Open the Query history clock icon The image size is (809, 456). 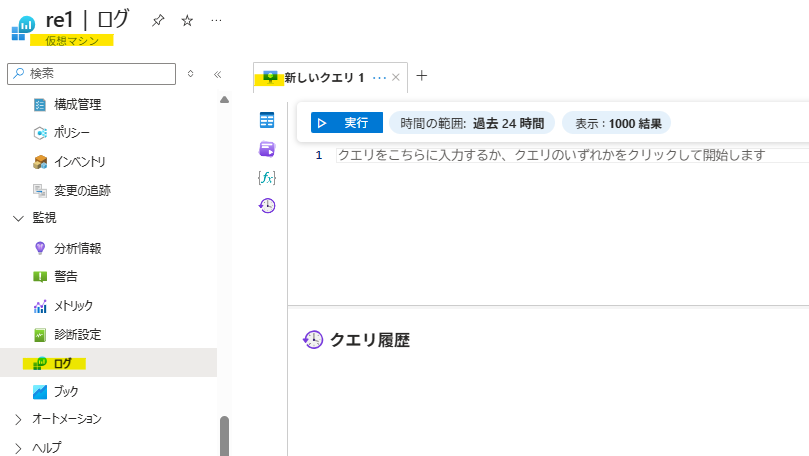267,205
